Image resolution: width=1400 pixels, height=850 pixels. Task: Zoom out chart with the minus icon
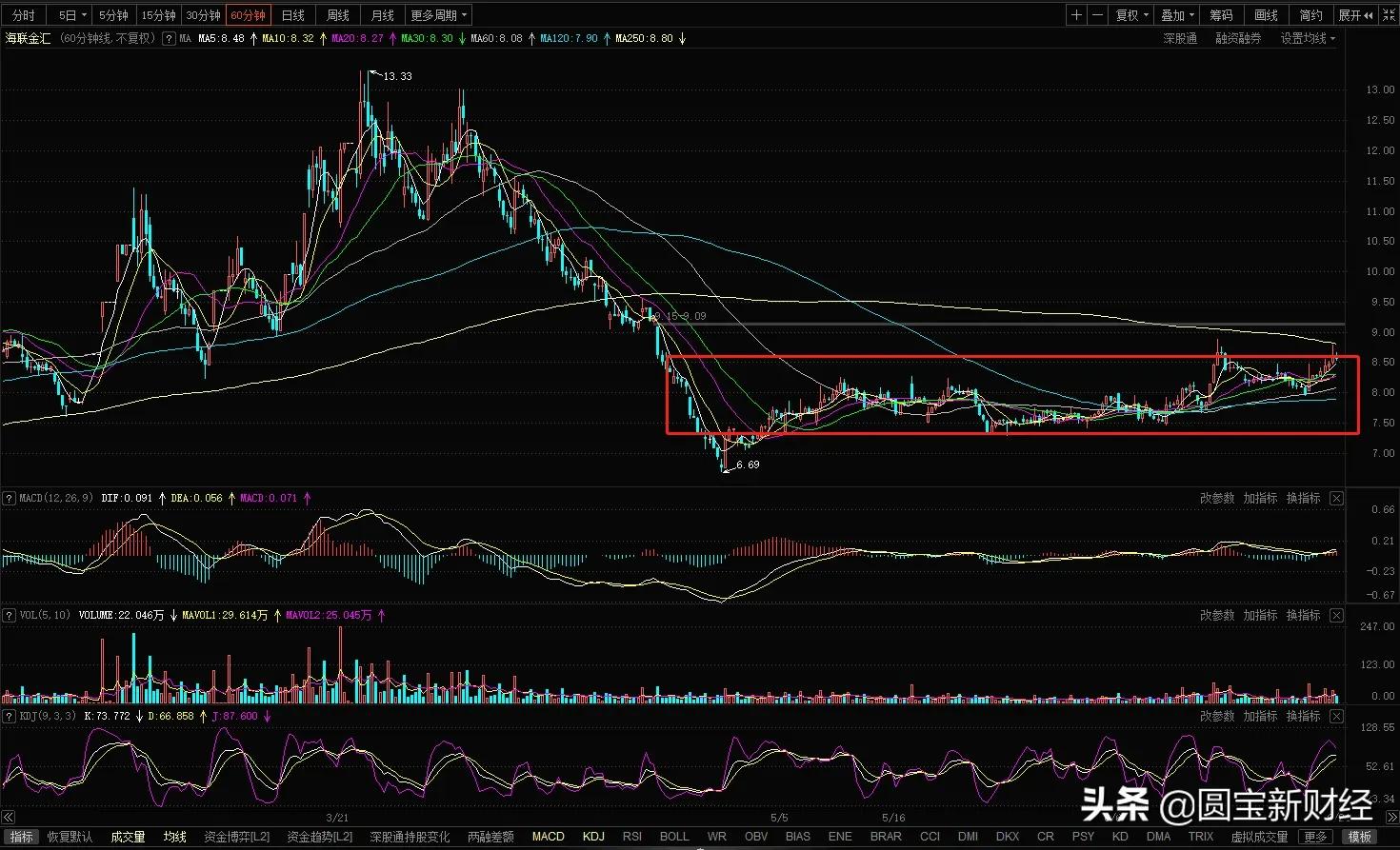pyautogui.click(x=1097, y=15)
